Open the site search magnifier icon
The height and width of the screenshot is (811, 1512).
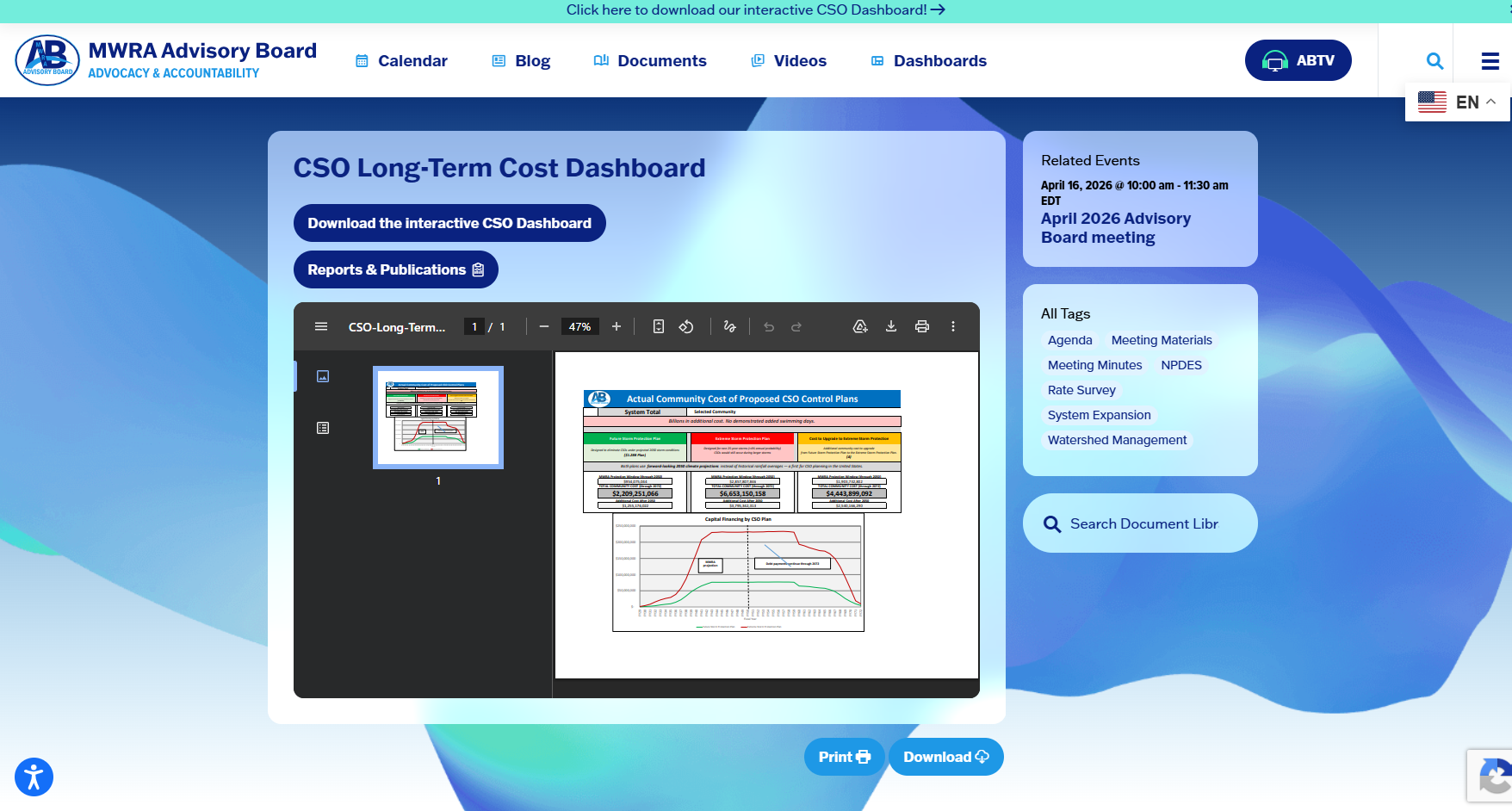tap(1435, 60)
